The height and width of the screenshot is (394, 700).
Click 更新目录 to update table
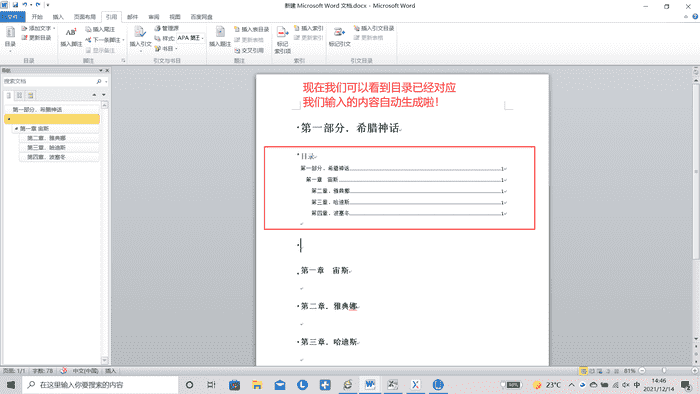point(37,38)
